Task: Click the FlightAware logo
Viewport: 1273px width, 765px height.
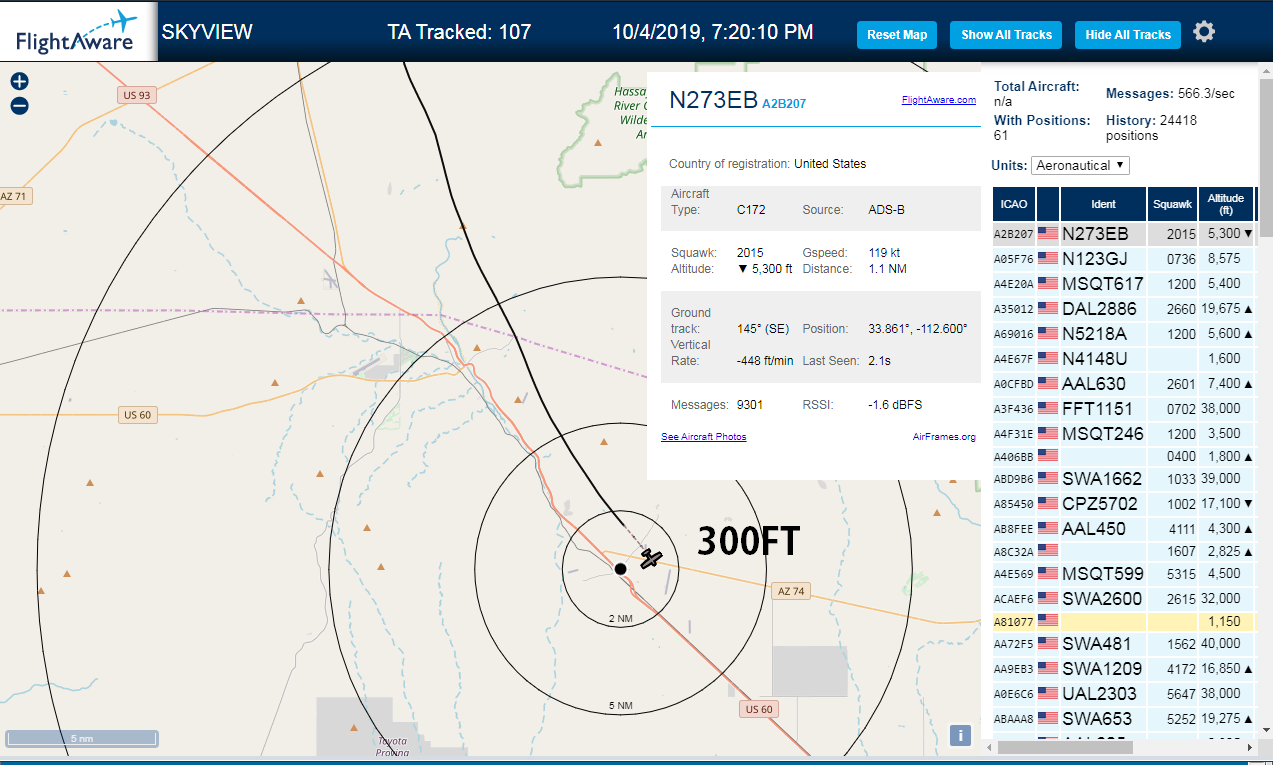Action: tap(77, 32)
